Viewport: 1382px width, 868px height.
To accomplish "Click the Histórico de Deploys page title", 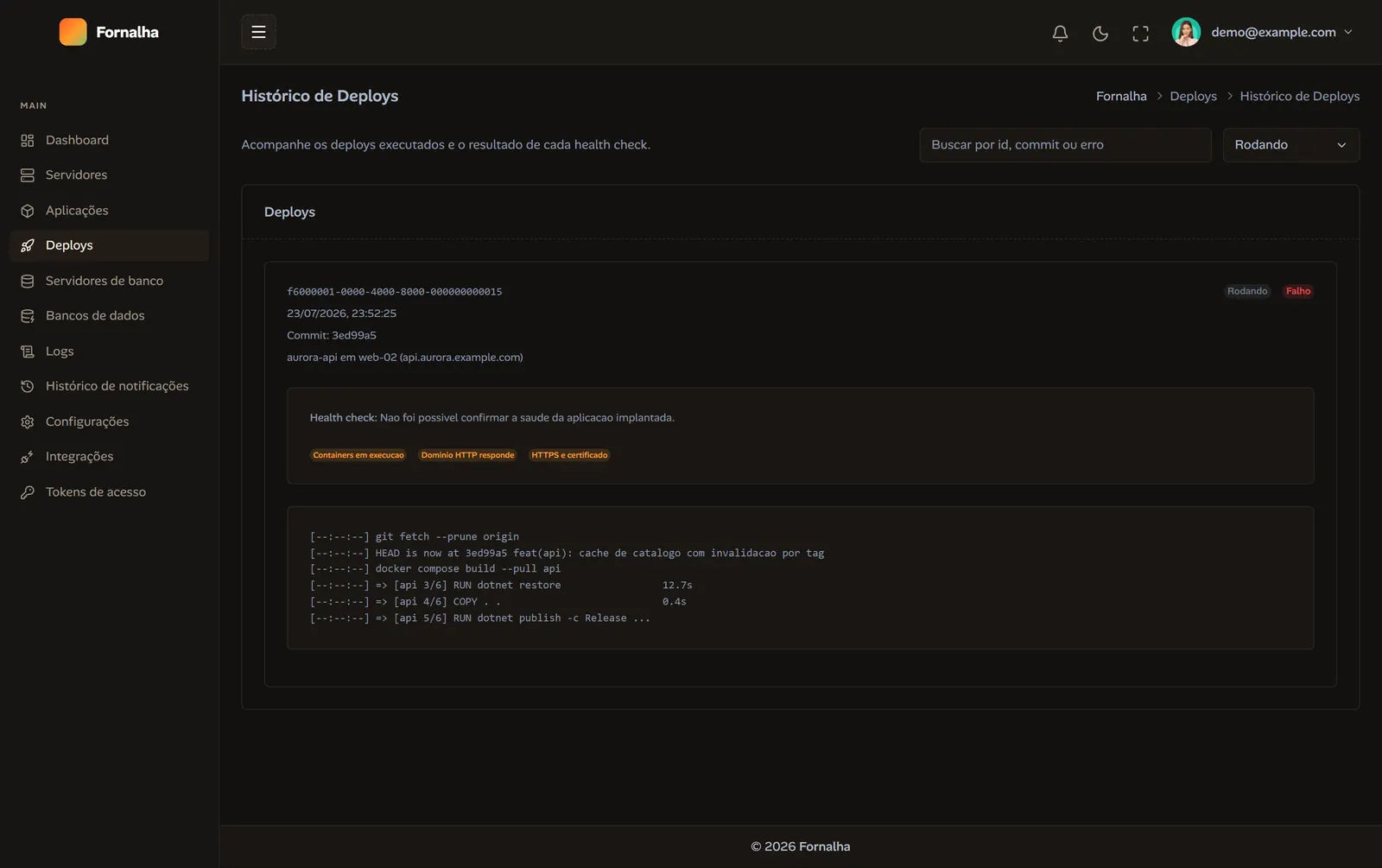I will (320, 96).
